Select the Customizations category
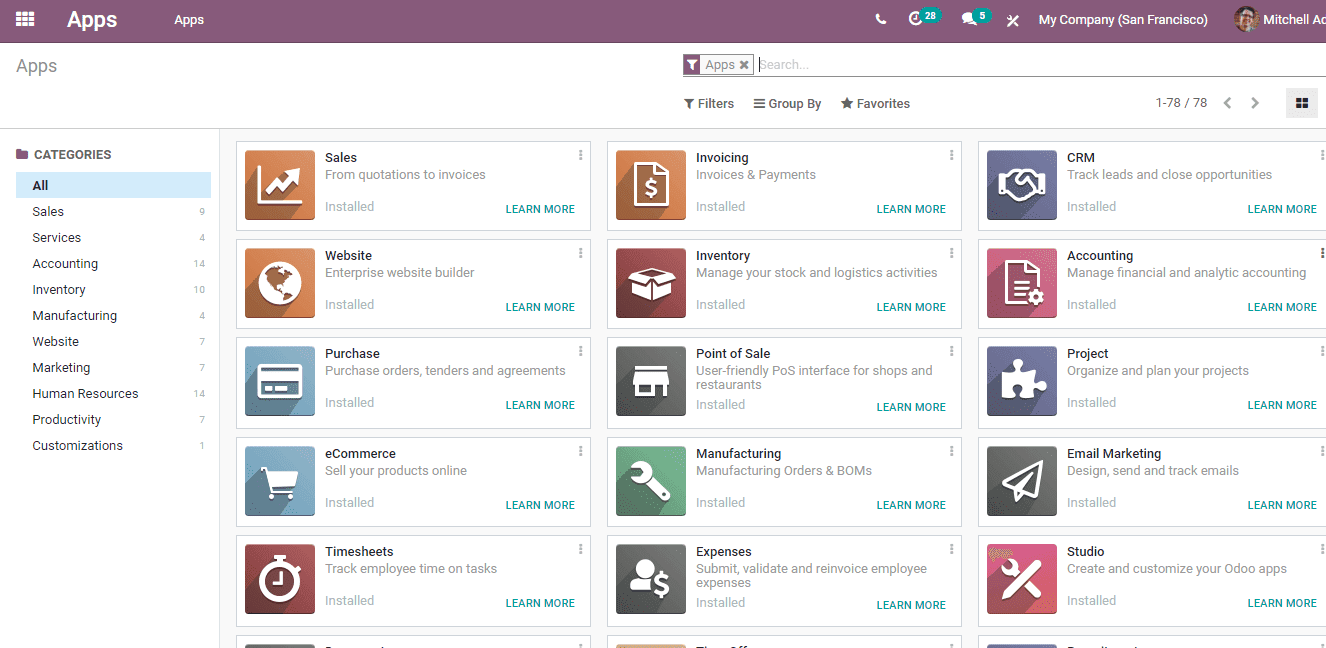This screenshot has width=1326, height=648. click(113, 445)
